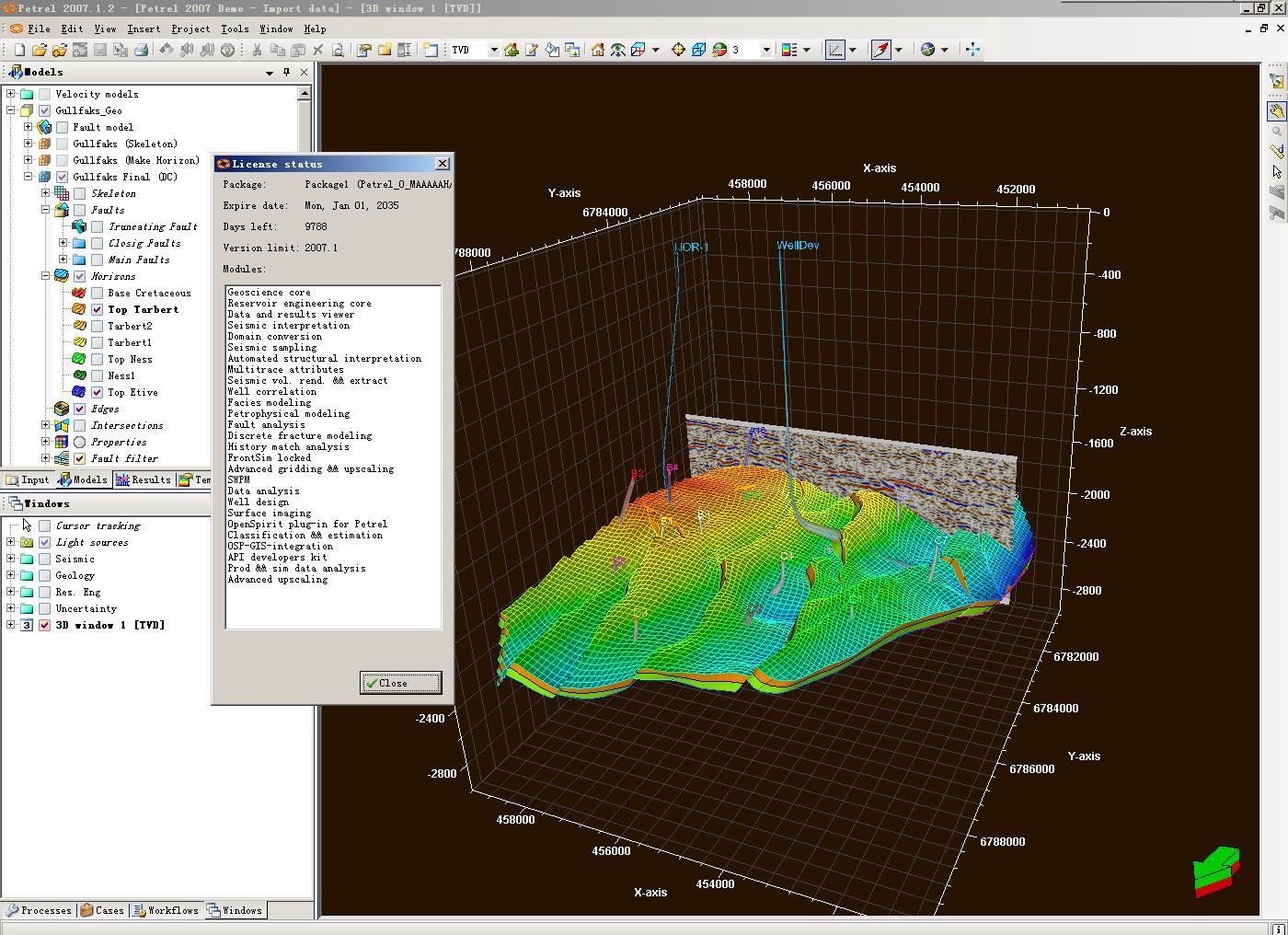The height and width of the screenshot is (935, 1288).
Task: Select the hand pan tool in right toolbar
Action: pyautogui.click(x=1276, y=111)
